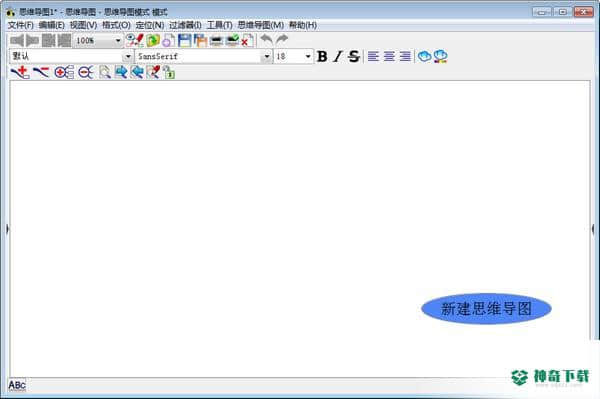Click the blue cloud icon
This screenshot has width=600, height=399.
pos(424,56)
